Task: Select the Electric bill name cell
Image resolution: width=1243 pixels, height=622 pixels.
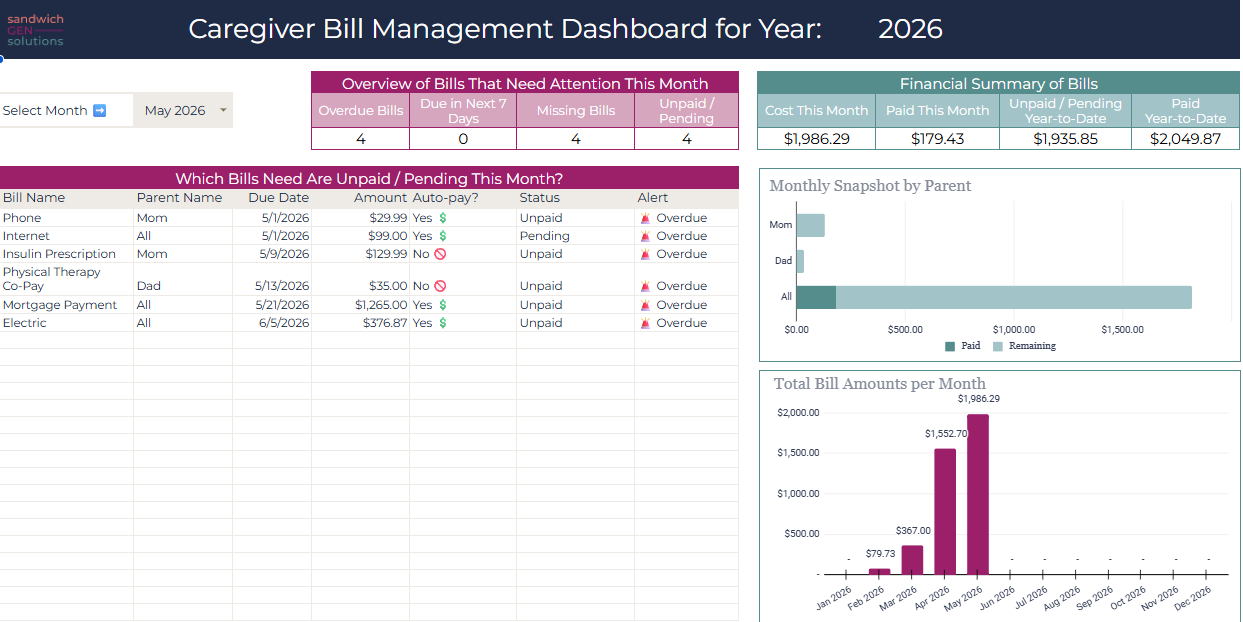Action: (66, 323)
